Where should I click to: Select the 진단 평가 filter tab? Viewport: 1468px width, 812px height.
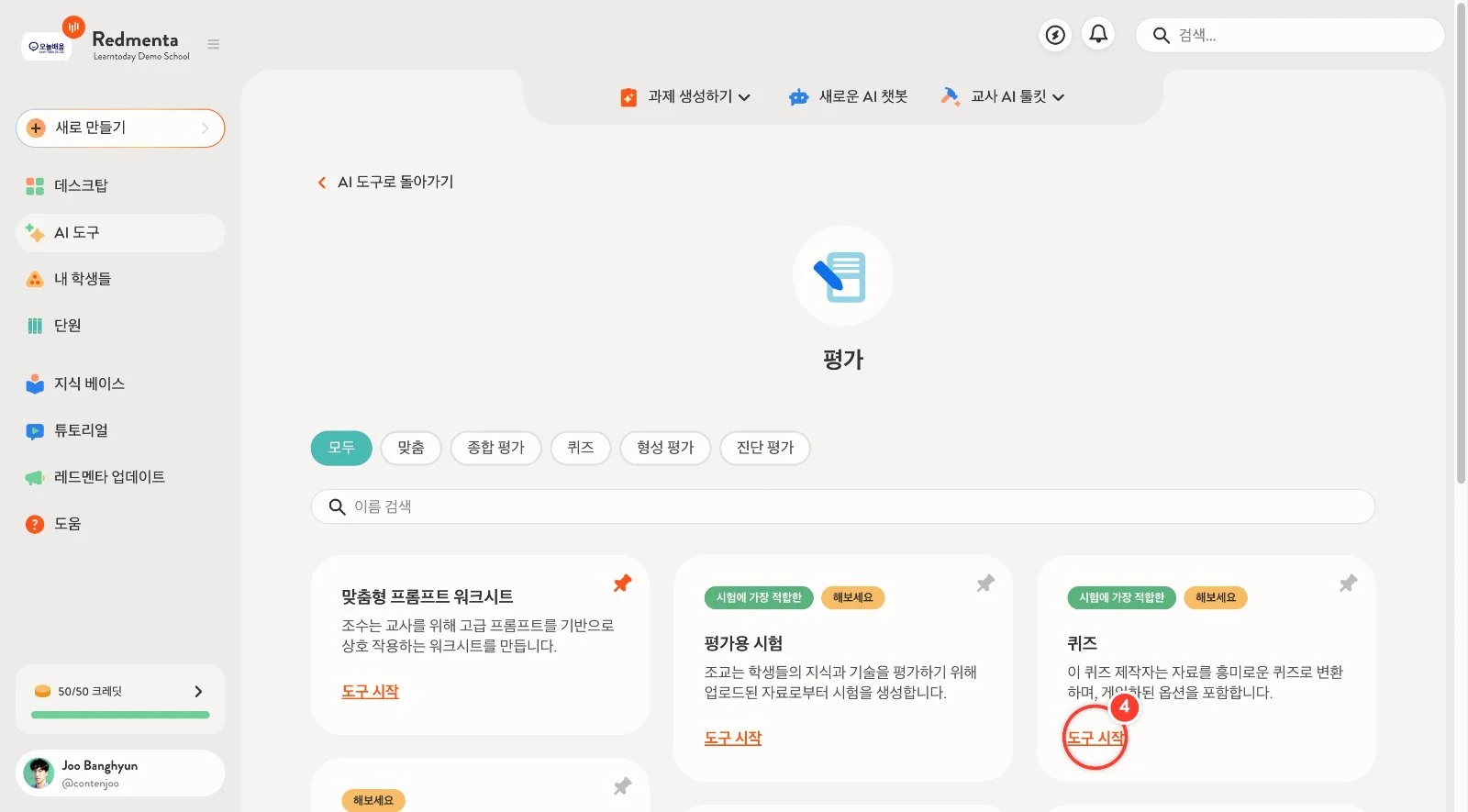(765, 448)
